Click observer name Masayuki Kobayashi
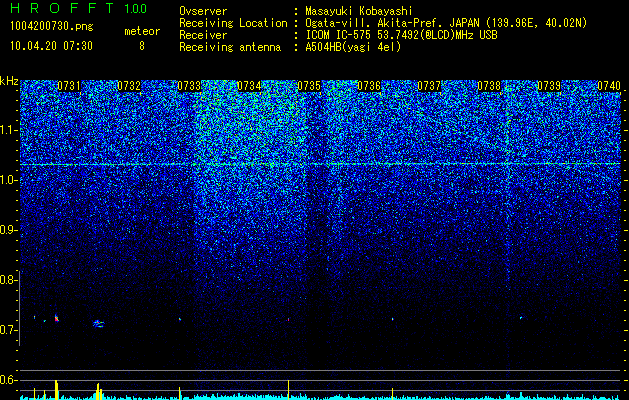Image resolution: width=629 pixels, height=400 pixels. click(359, 12)
